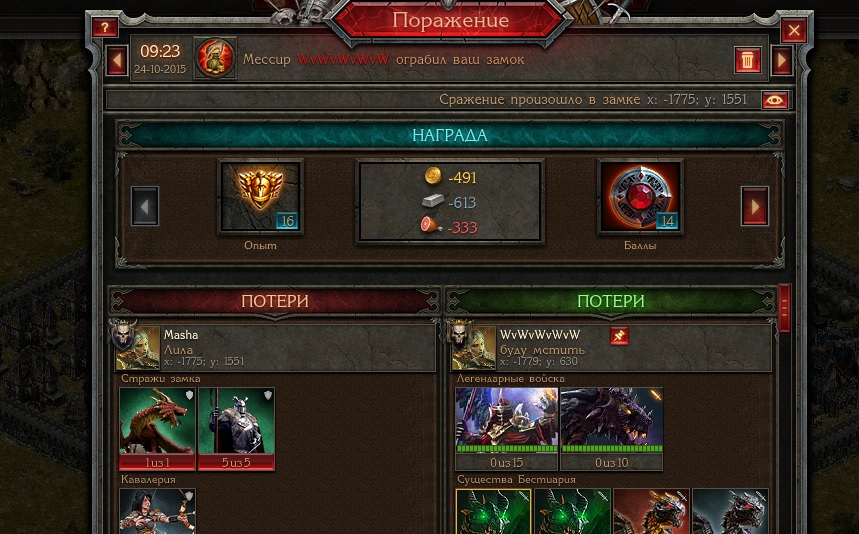Select the armored knight guard unit 5 из 5
This screenshot has height=534, width=859.
pyautogui.click(x=236, y=429)
